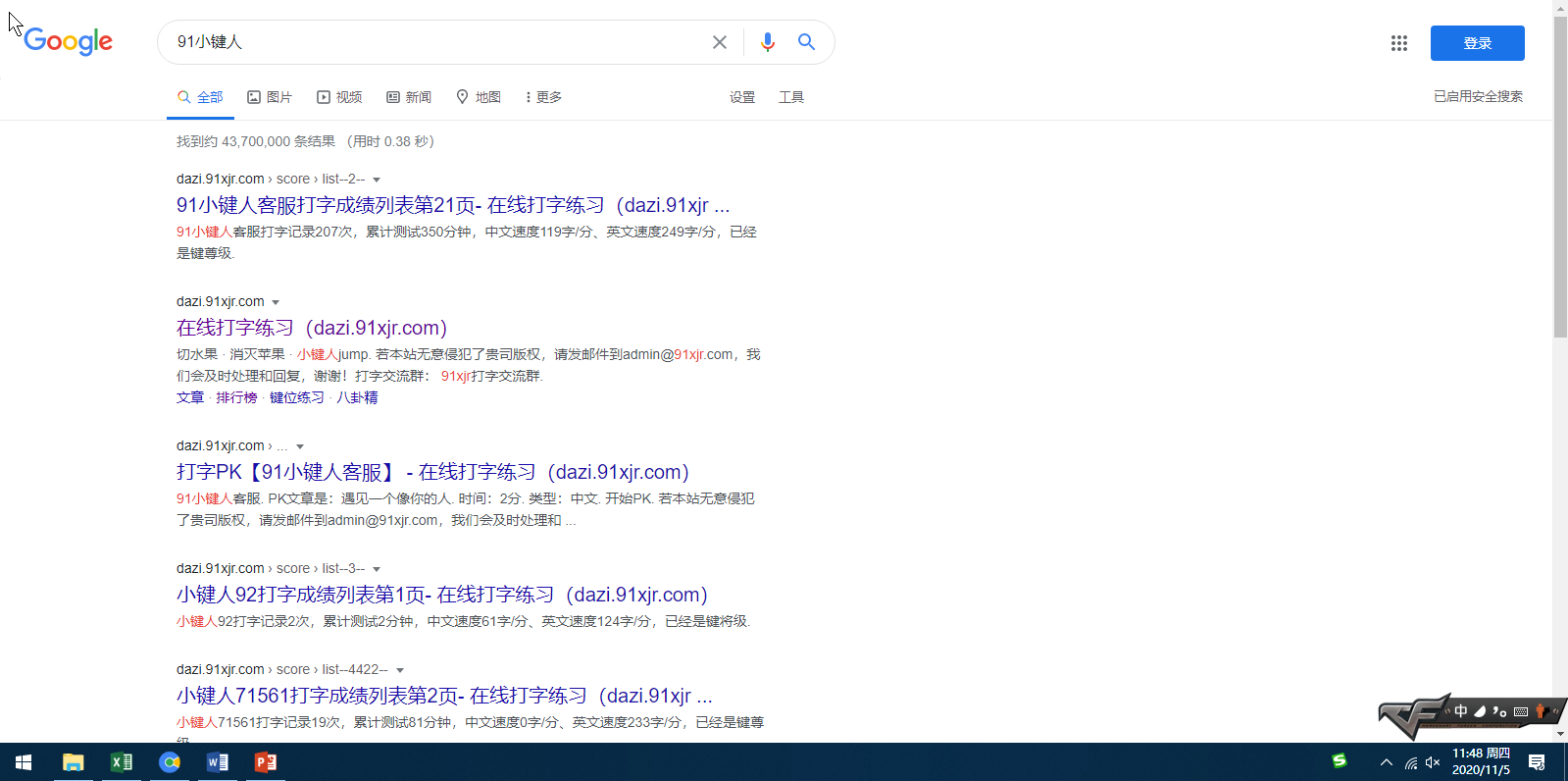Expand arrow next to score › list--2--
1568x781 pixels.
point(377,180)
